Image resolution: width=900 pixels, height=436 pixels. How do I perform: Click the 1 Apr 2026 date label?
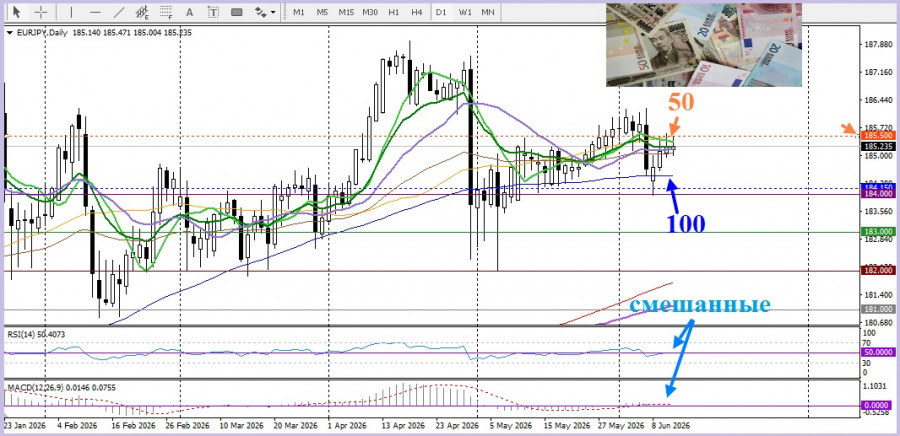349,426
